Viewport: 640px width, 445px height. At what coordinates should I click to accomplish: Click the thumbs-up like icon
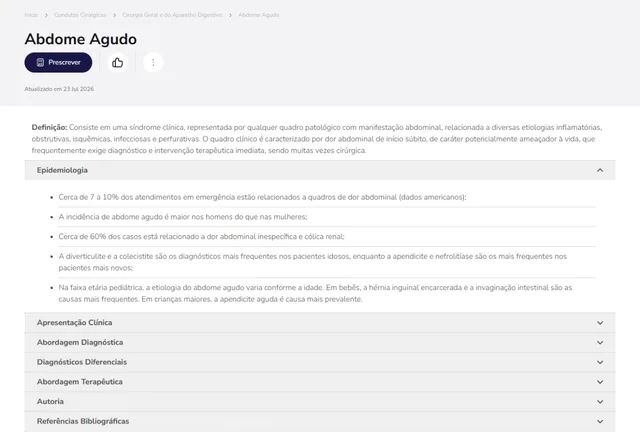tap(118, 62)
